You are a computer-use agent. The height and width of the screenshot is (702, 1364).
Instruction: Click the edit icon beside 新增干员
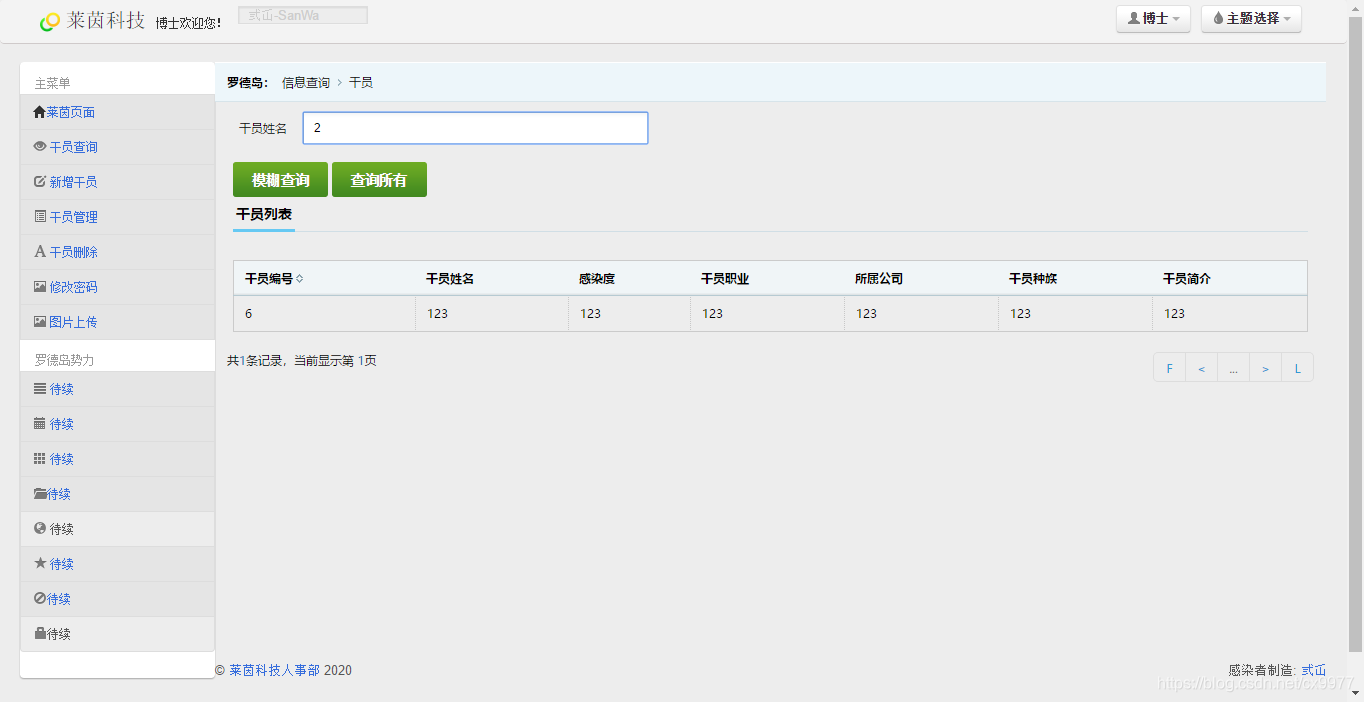coord(40,182)
